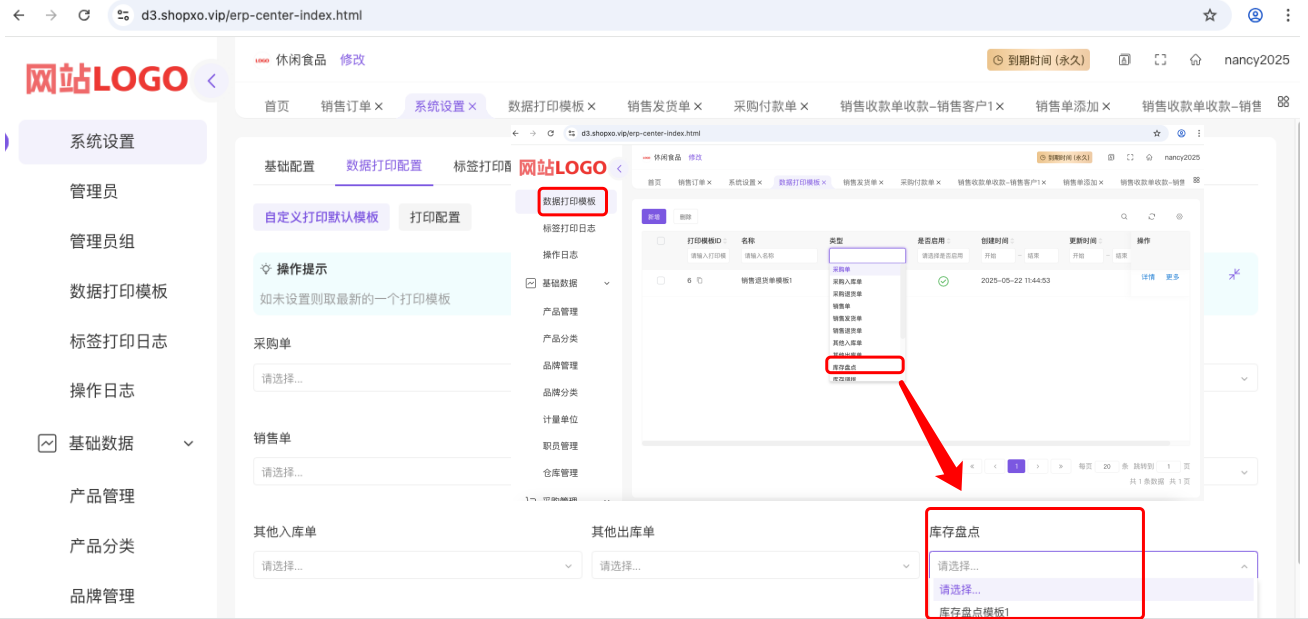Viewport: 1308px width, 619px height.
Task: Click the 修改 link next to 休闲食品
Action: (353, 60)
